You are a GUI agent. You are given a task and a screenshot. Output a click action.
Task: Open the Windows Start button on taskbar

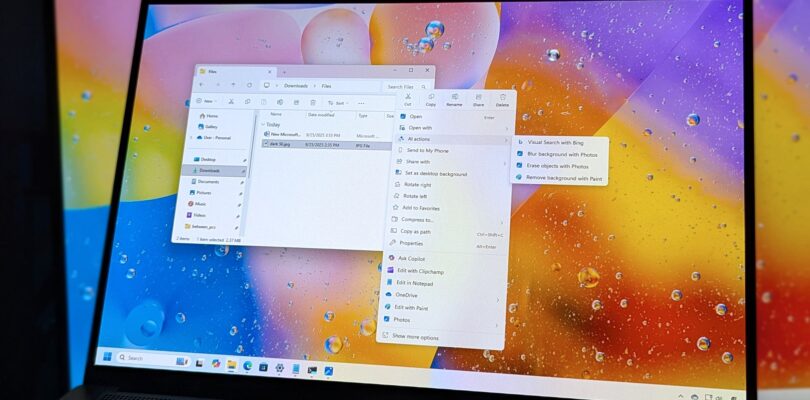point(107,357)
